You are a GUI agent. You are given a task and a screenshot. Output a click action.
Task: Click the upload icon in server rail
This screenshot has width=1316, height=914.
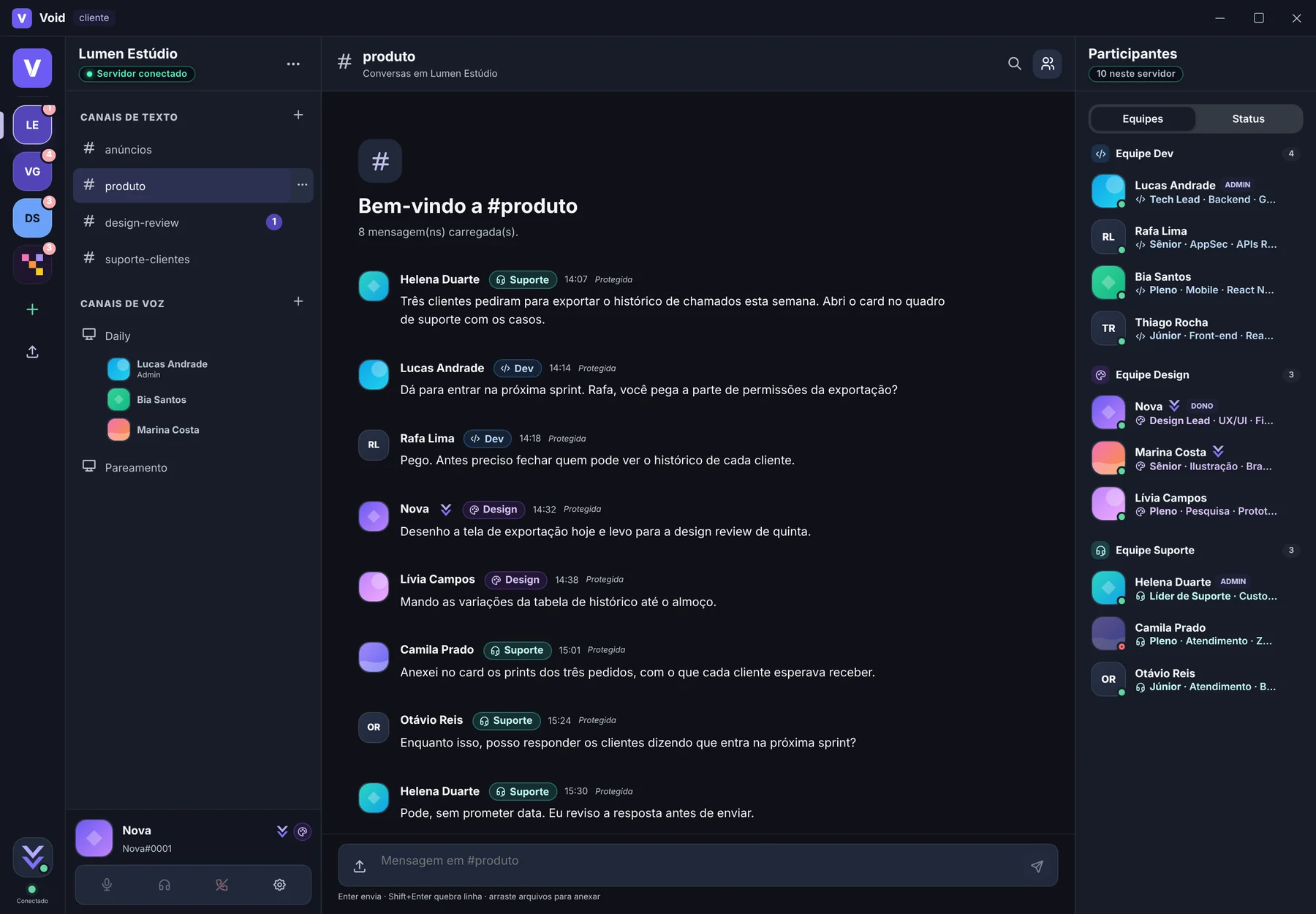click(32, 352)
